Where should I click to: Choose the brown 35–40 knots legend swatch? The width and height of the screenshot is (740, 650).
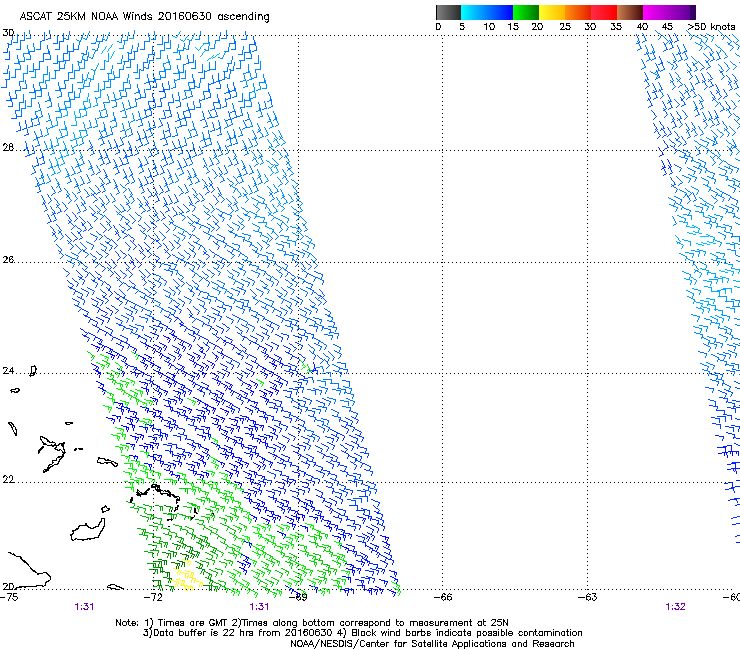click(630, 12)
